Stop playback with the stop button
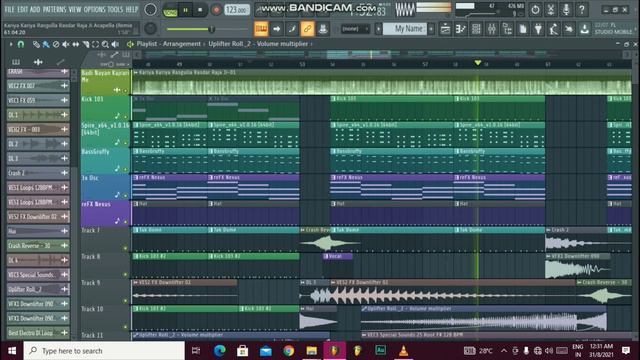The height and width of the screenshot is (360, 640). 200,10
